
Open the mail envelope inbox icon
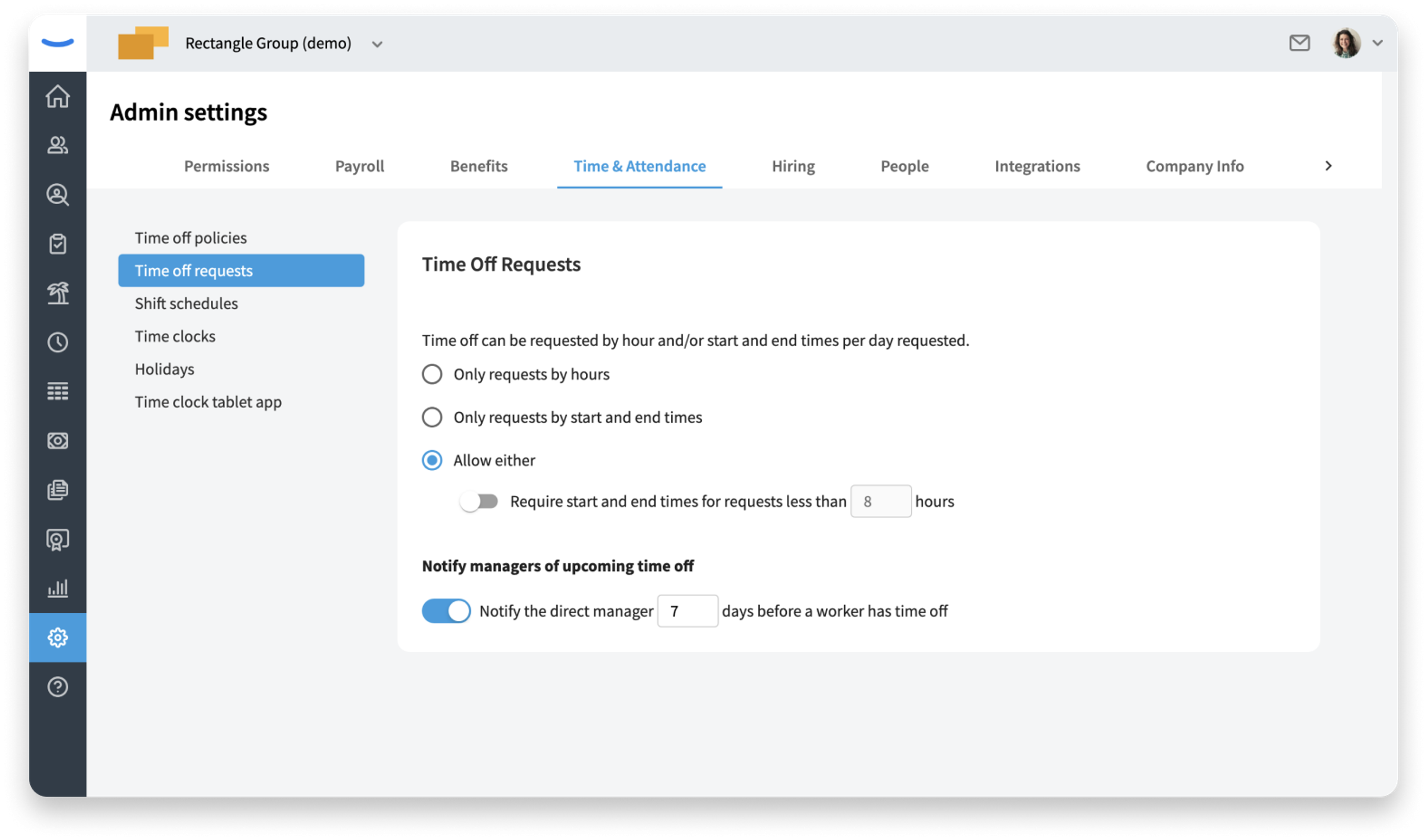tap(1299, 43)
